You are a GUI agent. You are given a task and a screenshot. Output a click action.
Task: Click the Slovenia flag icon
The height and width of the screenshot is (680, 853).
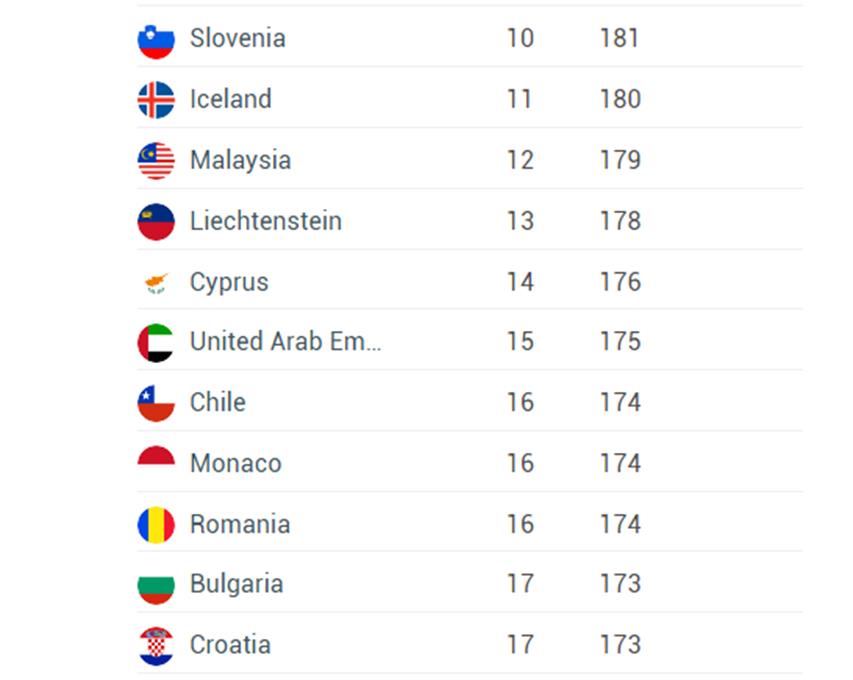(156, 40)
